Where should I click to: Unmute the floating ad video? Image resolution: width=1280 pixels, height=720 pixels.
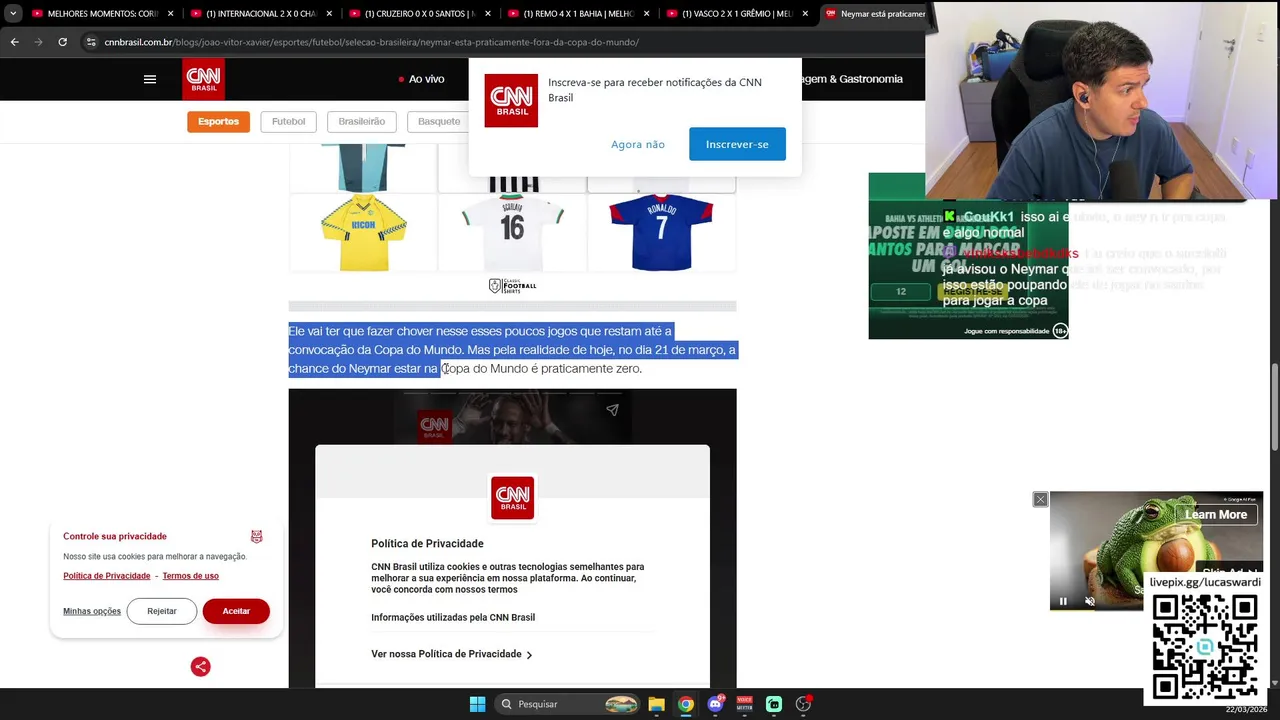pyautogui.click(x=1090, y=601)
